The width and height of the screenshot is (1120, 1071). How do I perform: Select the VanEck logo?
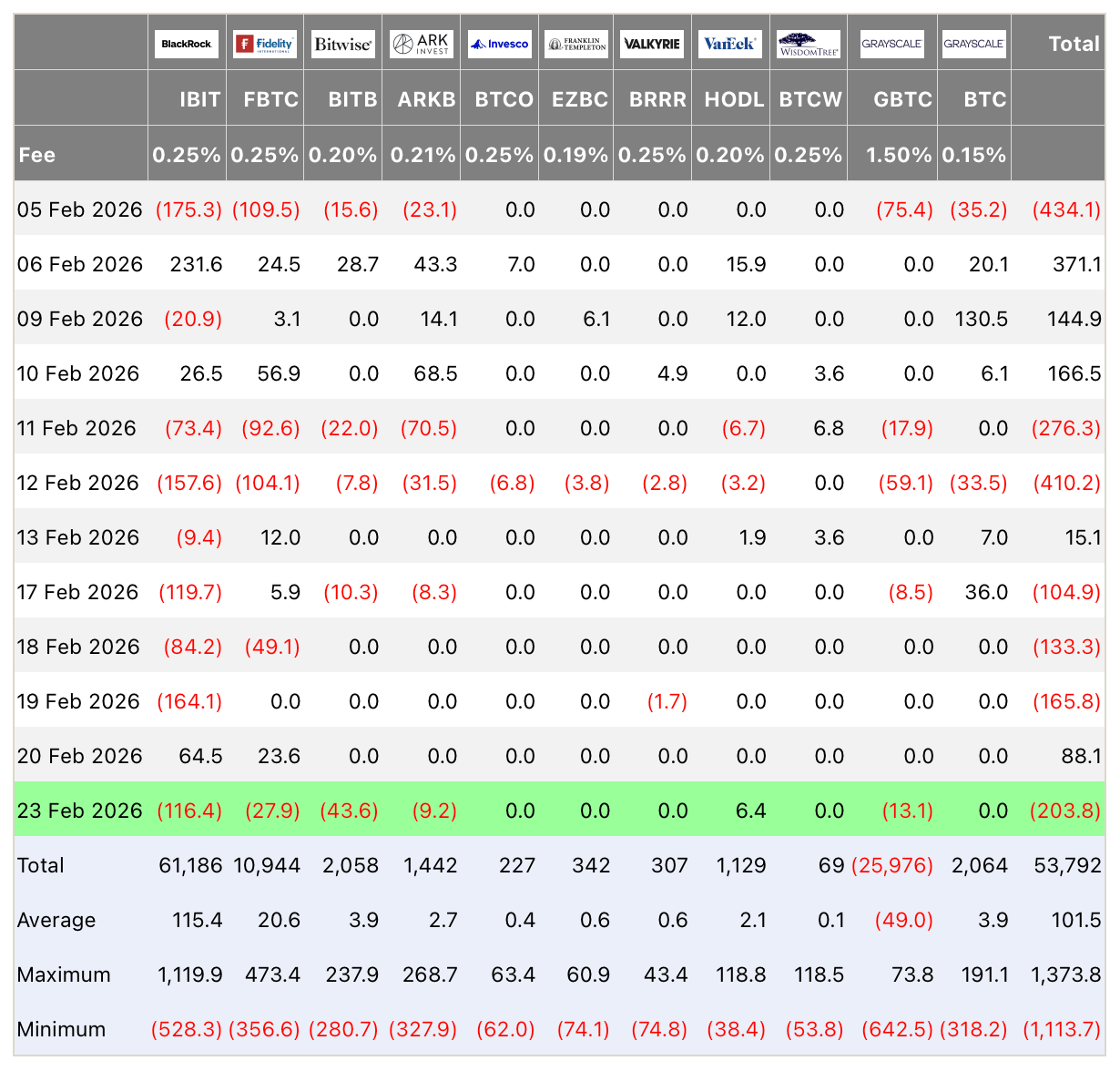[730, 44]
